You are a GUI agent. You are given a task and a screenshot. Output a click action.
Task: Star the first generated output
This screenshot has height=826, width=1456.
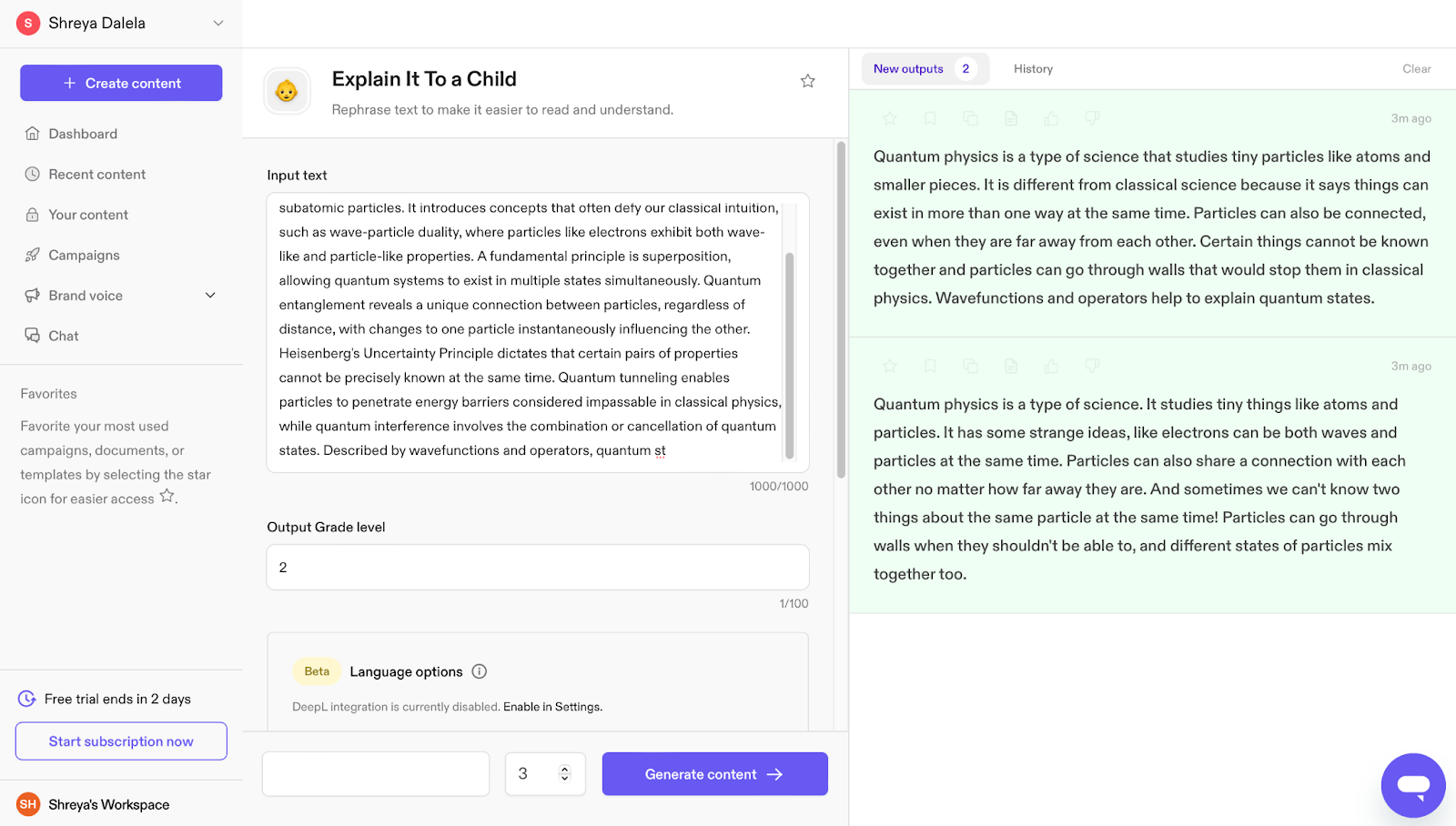tap(890, 118)
